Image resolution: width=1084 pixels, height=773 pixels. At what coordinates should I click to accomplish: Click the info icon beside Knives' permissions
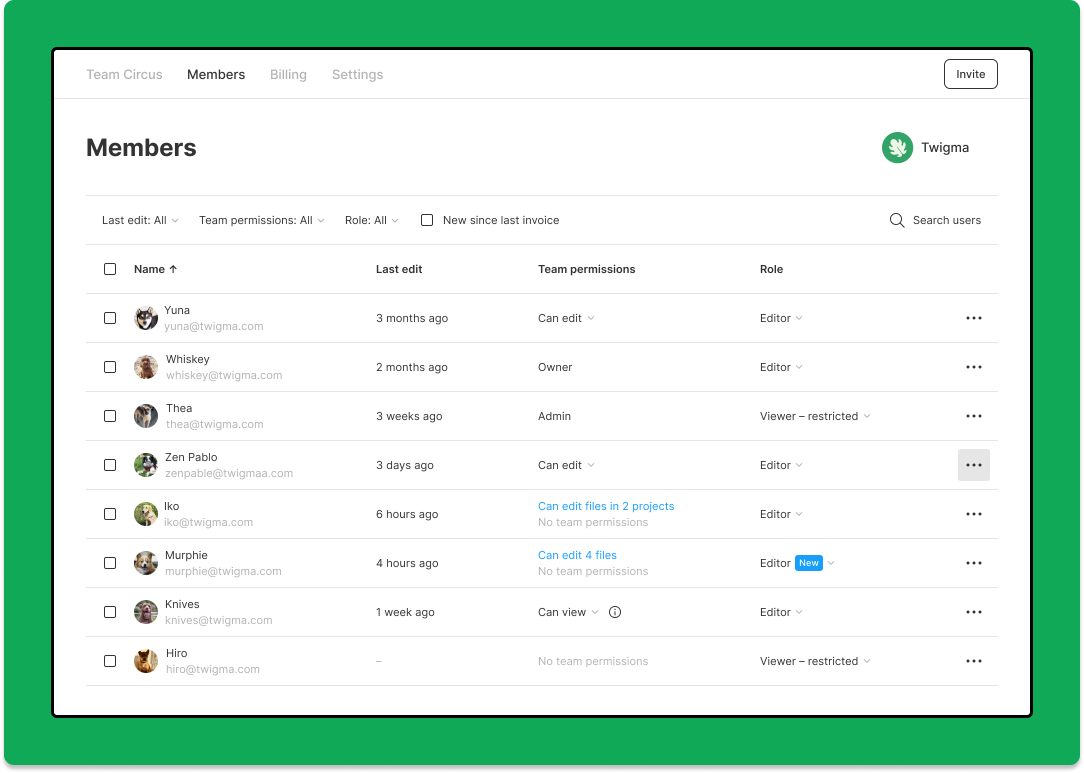[x=614, y=612]
